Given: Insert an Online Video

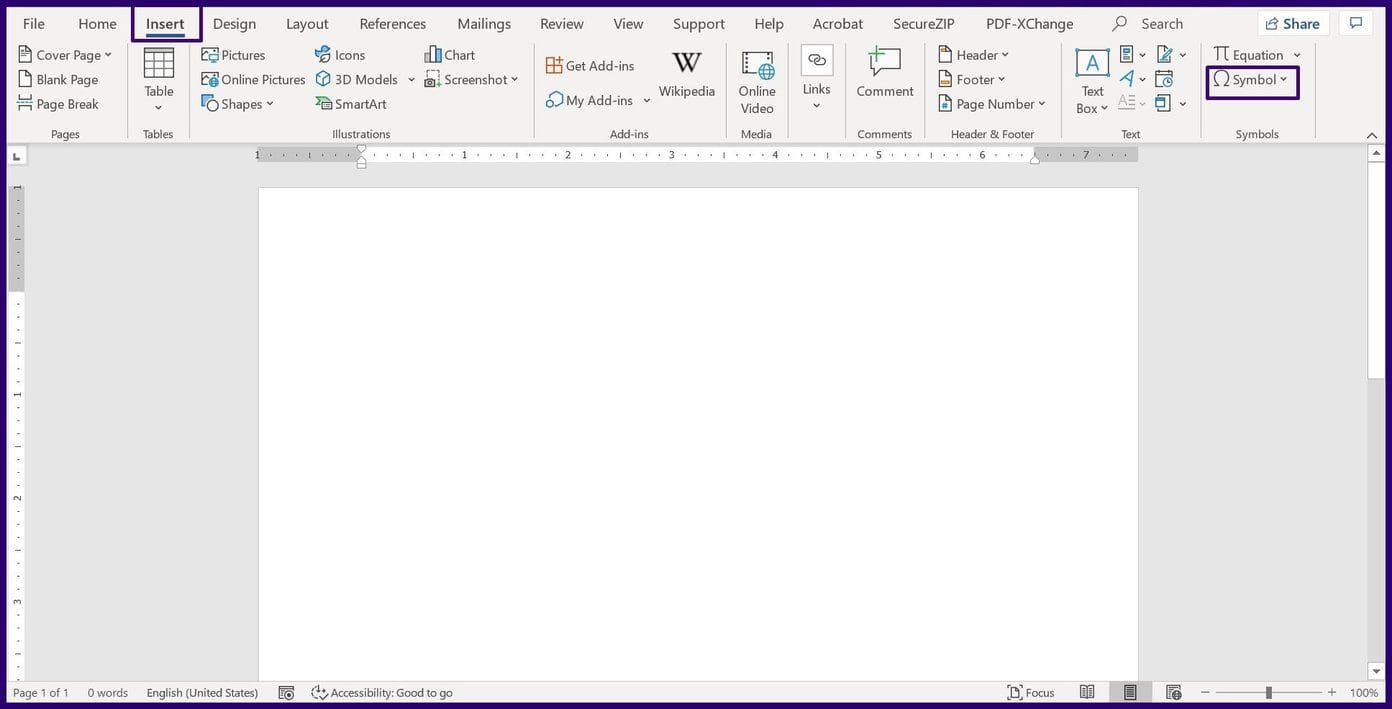Looking at the screenshot, I should coord(757,82).
